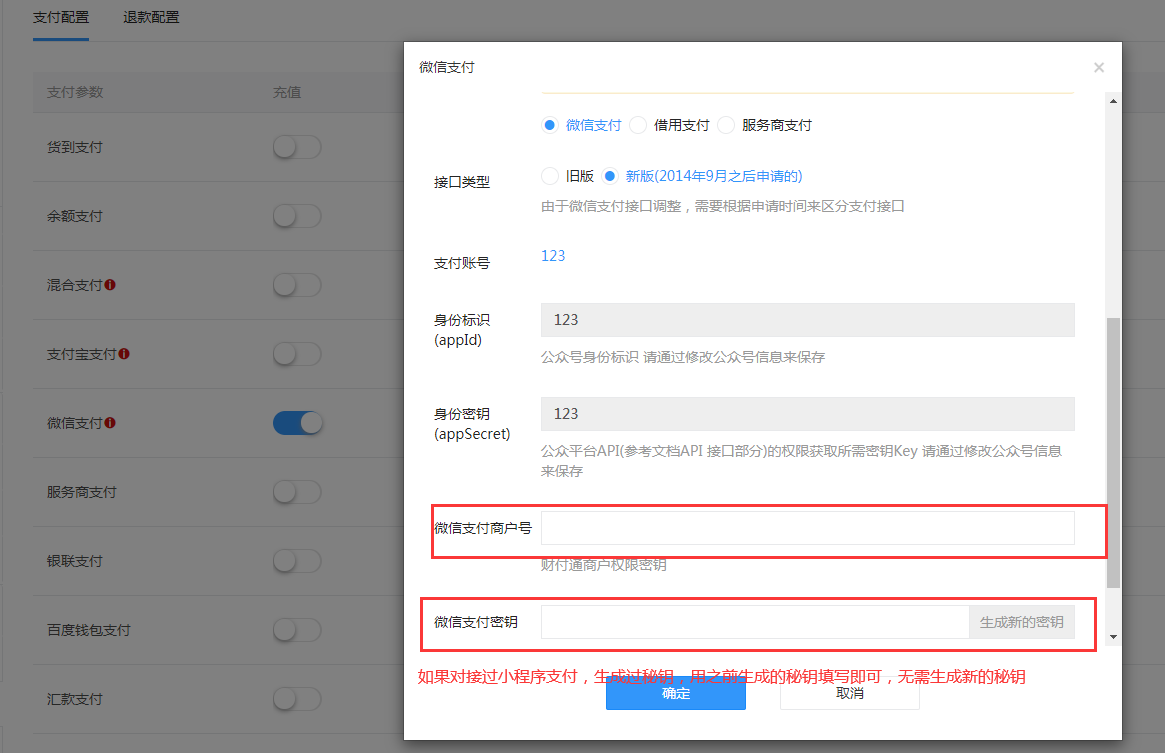1165x753 pixels.
Task: Turn on the 百度钱包支付 switch
Action: [x=297, y=630]
